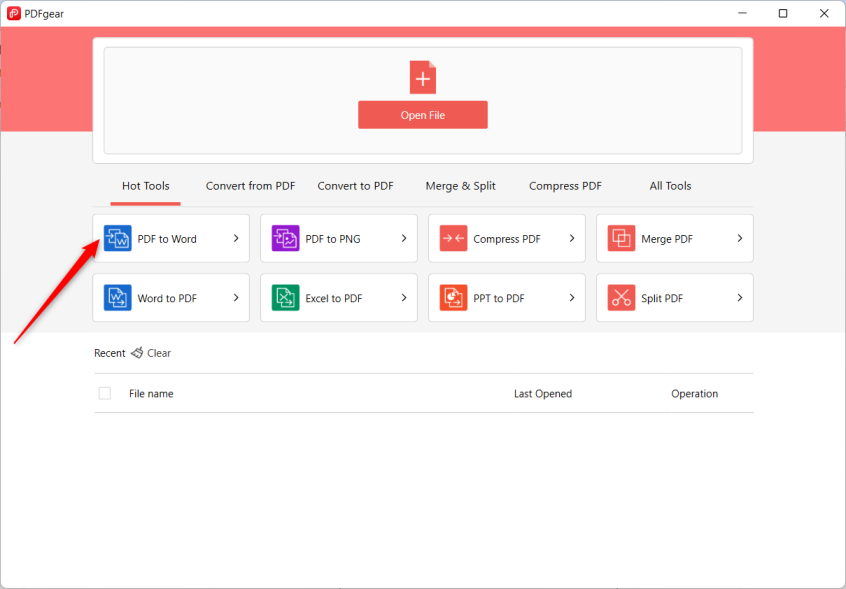Select the Merge & Split tab
Image resolution: width=846 pixels, height=589 pixels.
tap(460, 186)
